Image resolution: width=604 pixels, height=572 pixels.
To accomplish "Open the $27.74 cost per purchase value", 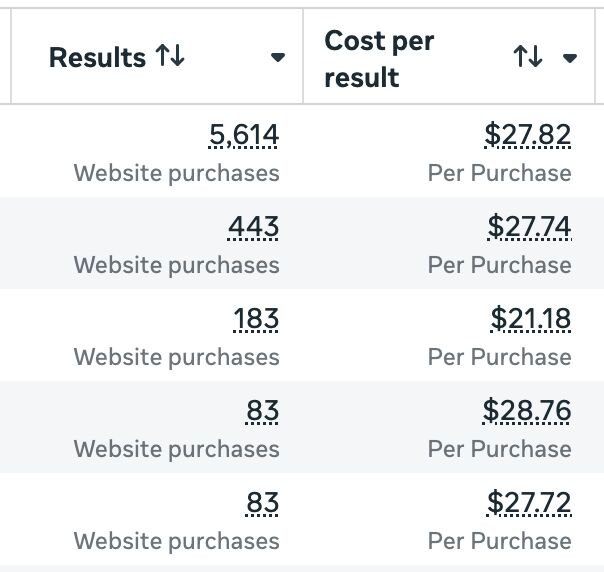I will point(529,227).
